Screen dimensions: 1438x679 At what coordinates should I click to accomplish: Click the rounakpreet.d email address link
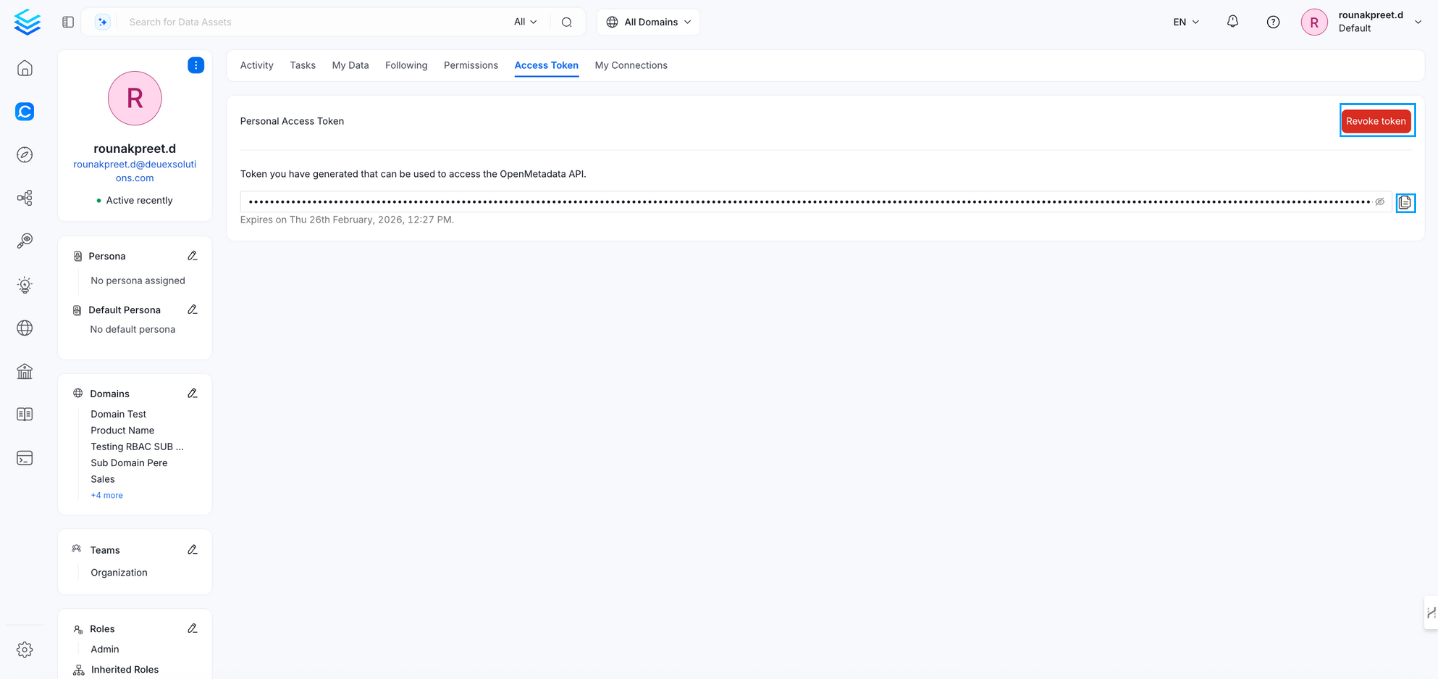[135, 171]
